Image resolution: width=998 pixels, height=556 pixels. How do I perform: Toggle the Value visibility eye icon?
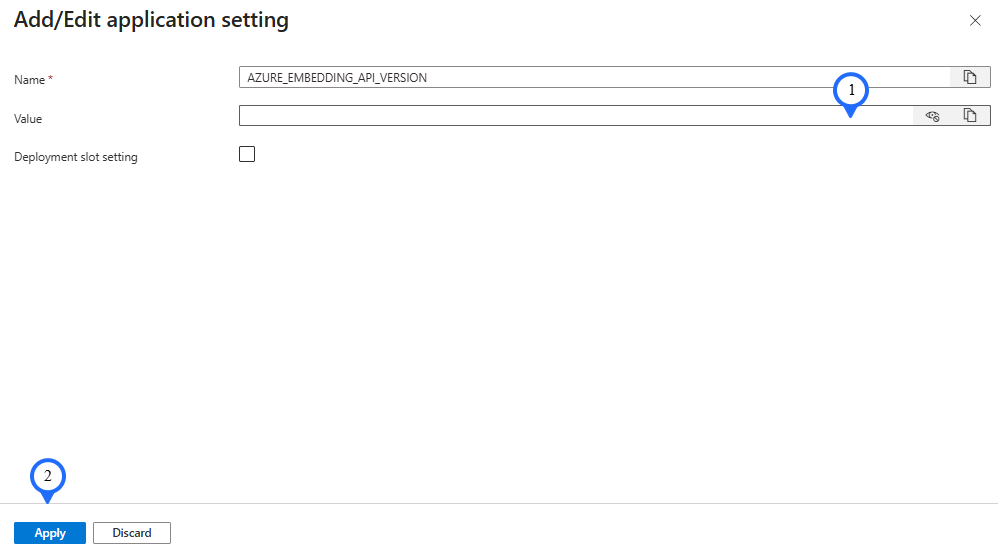tap(932, 116)
